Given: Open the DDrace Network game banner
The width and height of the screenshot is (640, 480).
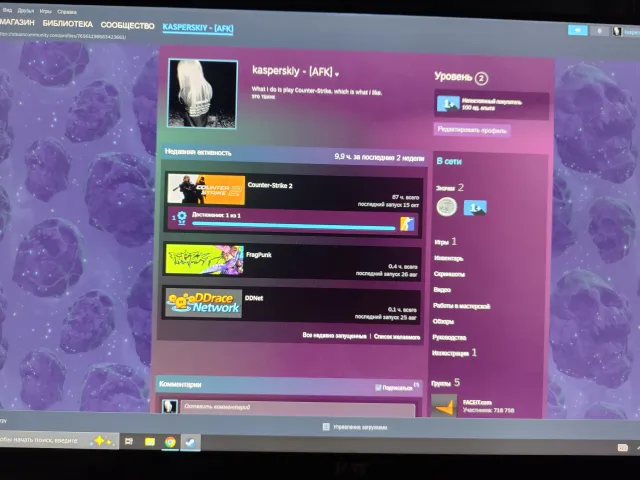Looking at the screenshot, I should tap(203, 303).
